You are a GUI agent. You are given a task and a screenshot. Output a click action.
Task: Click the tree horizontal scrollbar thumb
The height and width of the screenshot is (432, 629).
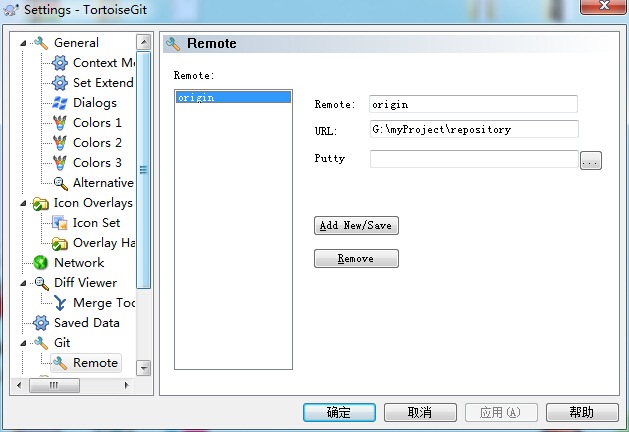(x=54, y=385)
